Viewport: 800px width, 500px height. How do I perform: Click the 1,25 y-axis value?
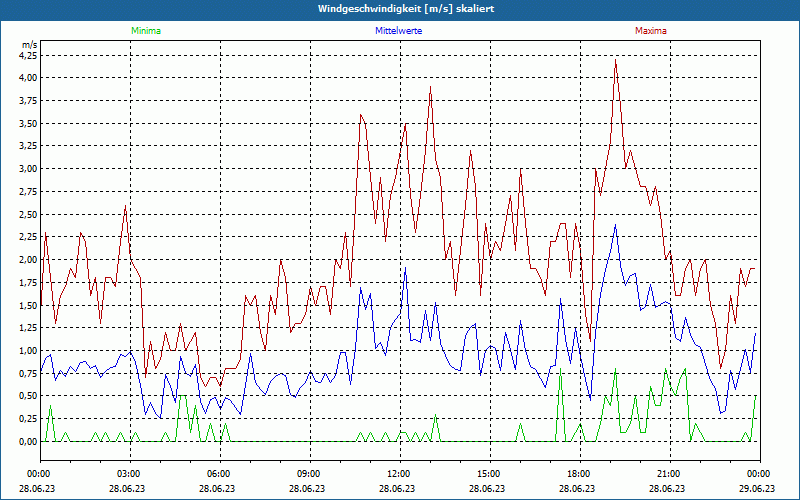(x=28, y=328)
